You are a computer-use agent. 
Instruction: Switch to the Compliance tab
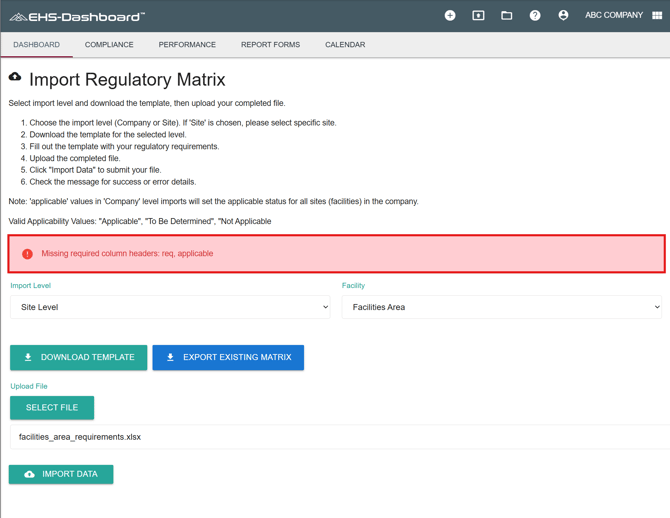point(109,45)
